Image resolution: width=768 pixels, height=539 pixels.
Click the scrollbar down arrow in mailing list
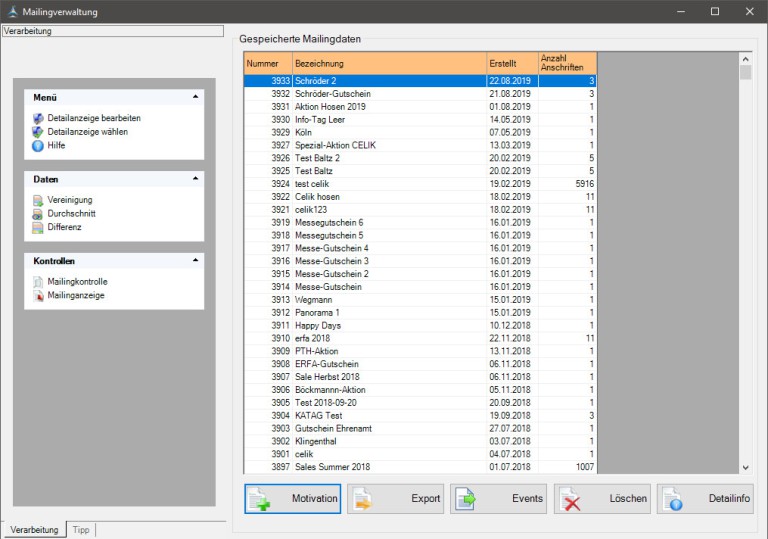click(745, 467)
